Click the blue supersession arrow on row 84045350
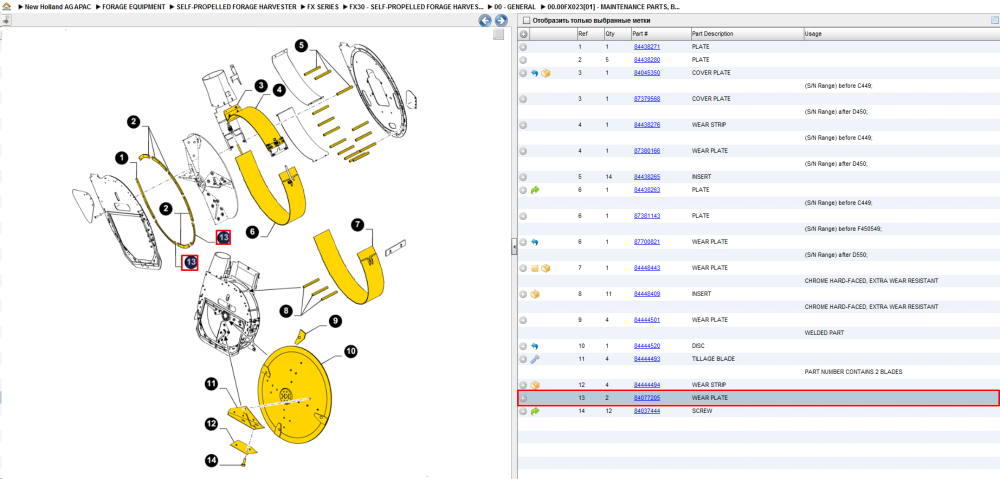 coord(535,73)
